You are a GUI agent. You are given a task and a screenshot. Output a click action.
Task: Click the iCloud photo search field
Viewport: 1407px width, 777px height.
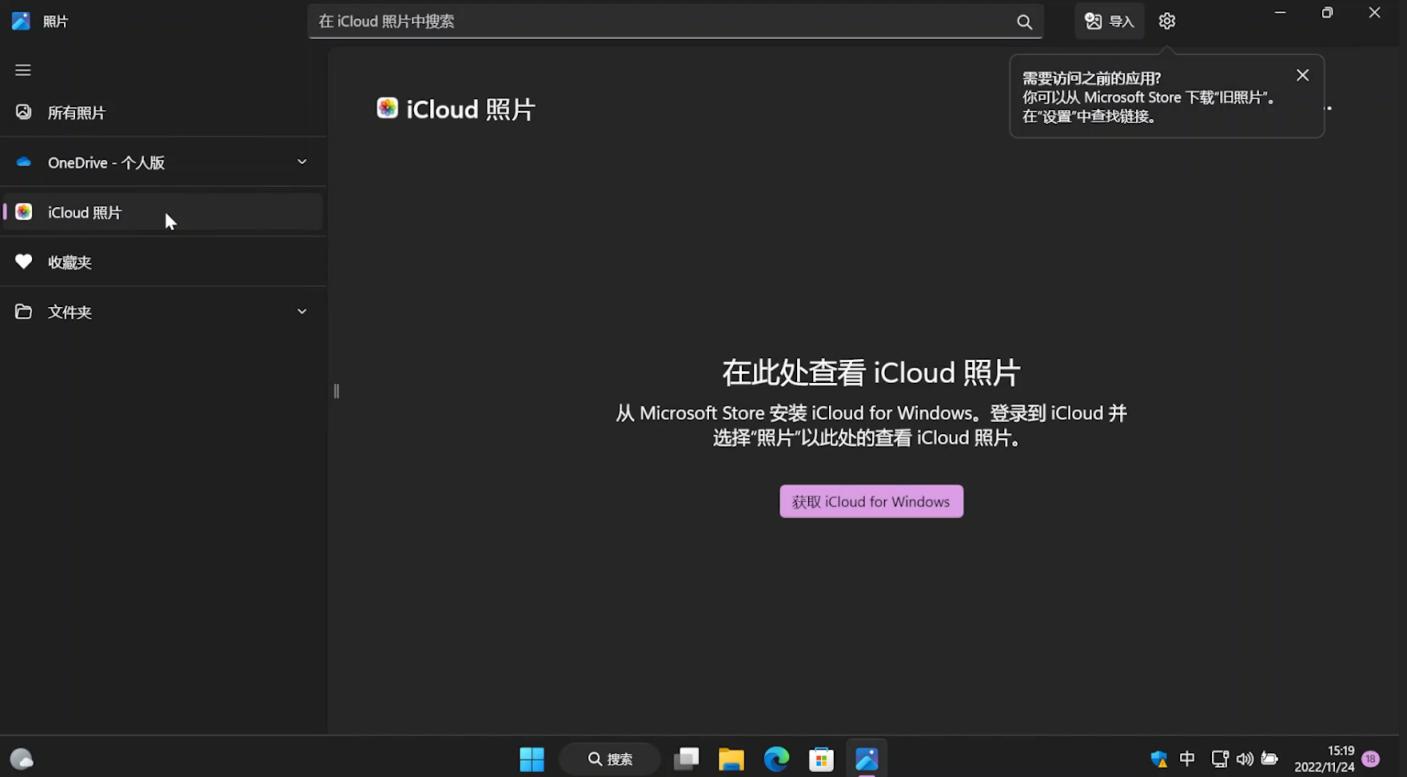pyautogui.click(x=600, y=21)
